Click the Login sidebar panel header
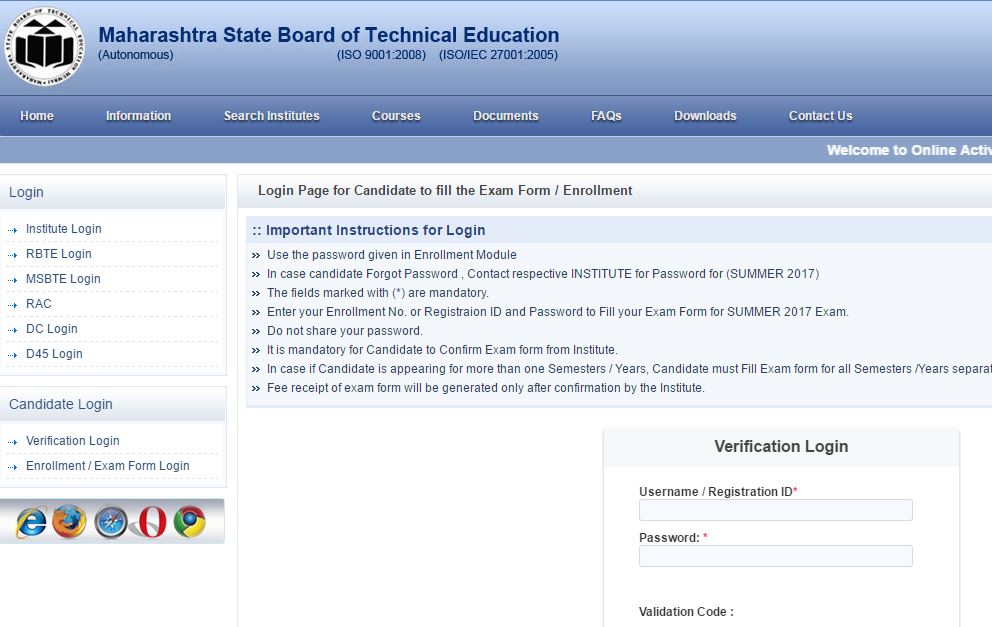992x627 pixels. pos(113,192)
